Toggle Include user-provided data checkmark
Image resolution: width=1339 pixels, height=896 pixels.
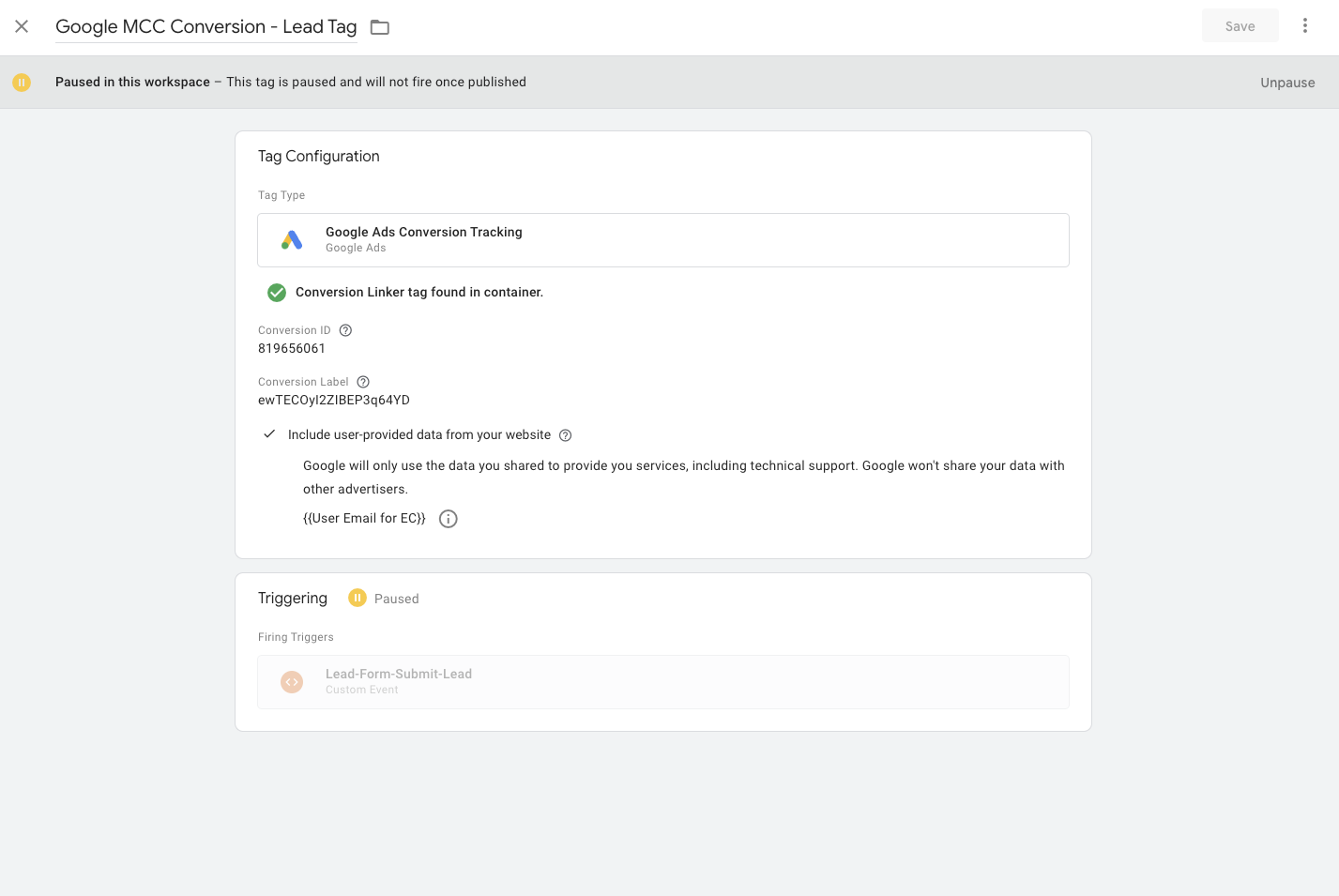[x=269, y=434]
